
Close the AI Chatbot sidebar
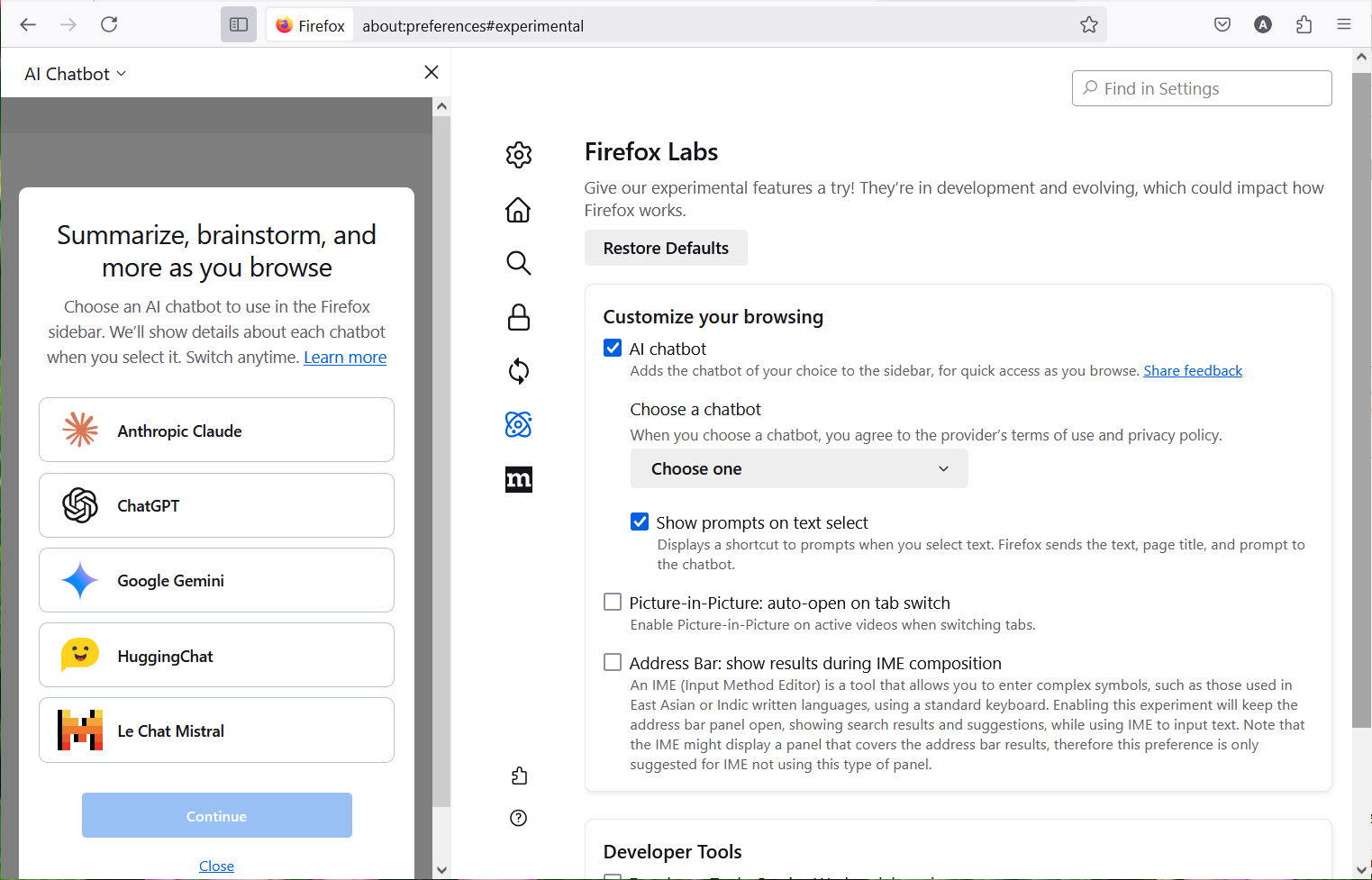[432, 72]
